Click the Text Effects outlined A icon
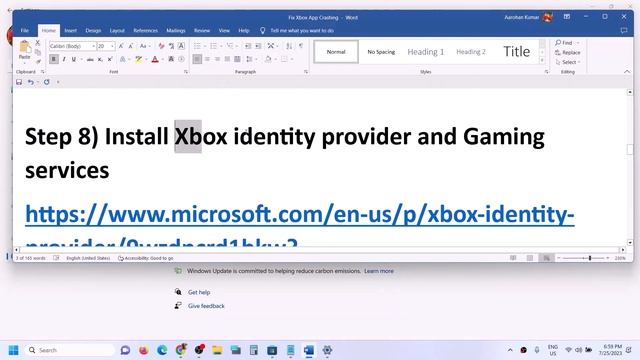The width and height of the screenshot is (640, 360). pos(122,60)
